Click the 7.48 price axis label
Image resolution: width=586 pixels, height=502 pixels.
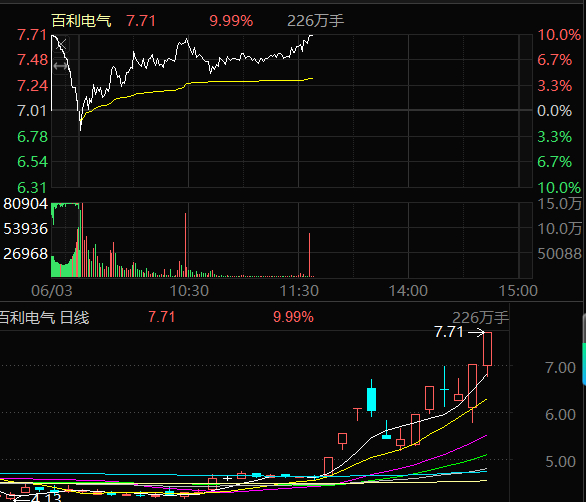pos(33,60)
